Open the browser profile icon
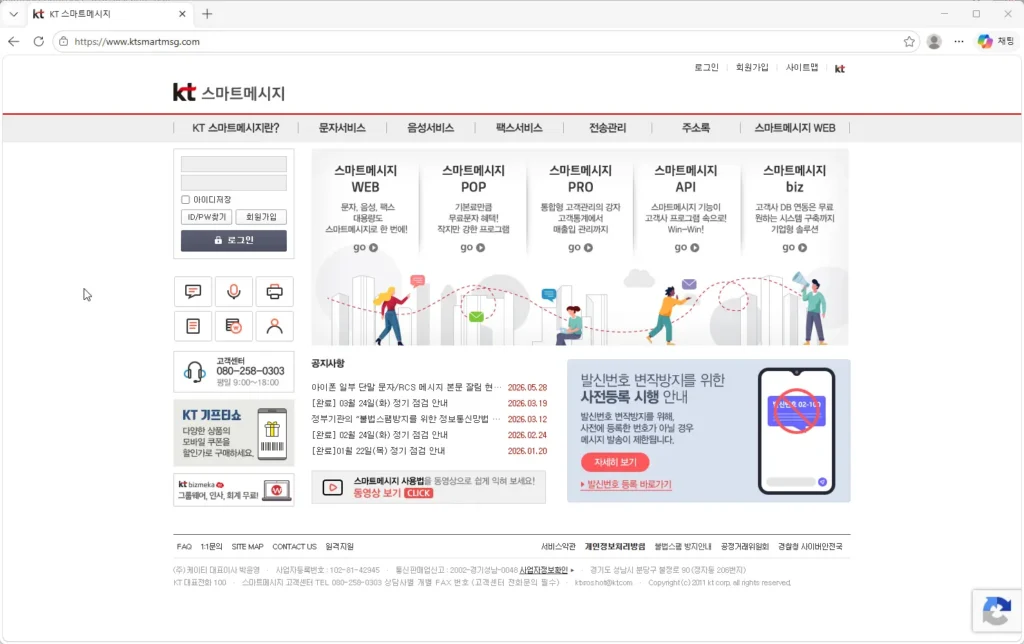 934,41
